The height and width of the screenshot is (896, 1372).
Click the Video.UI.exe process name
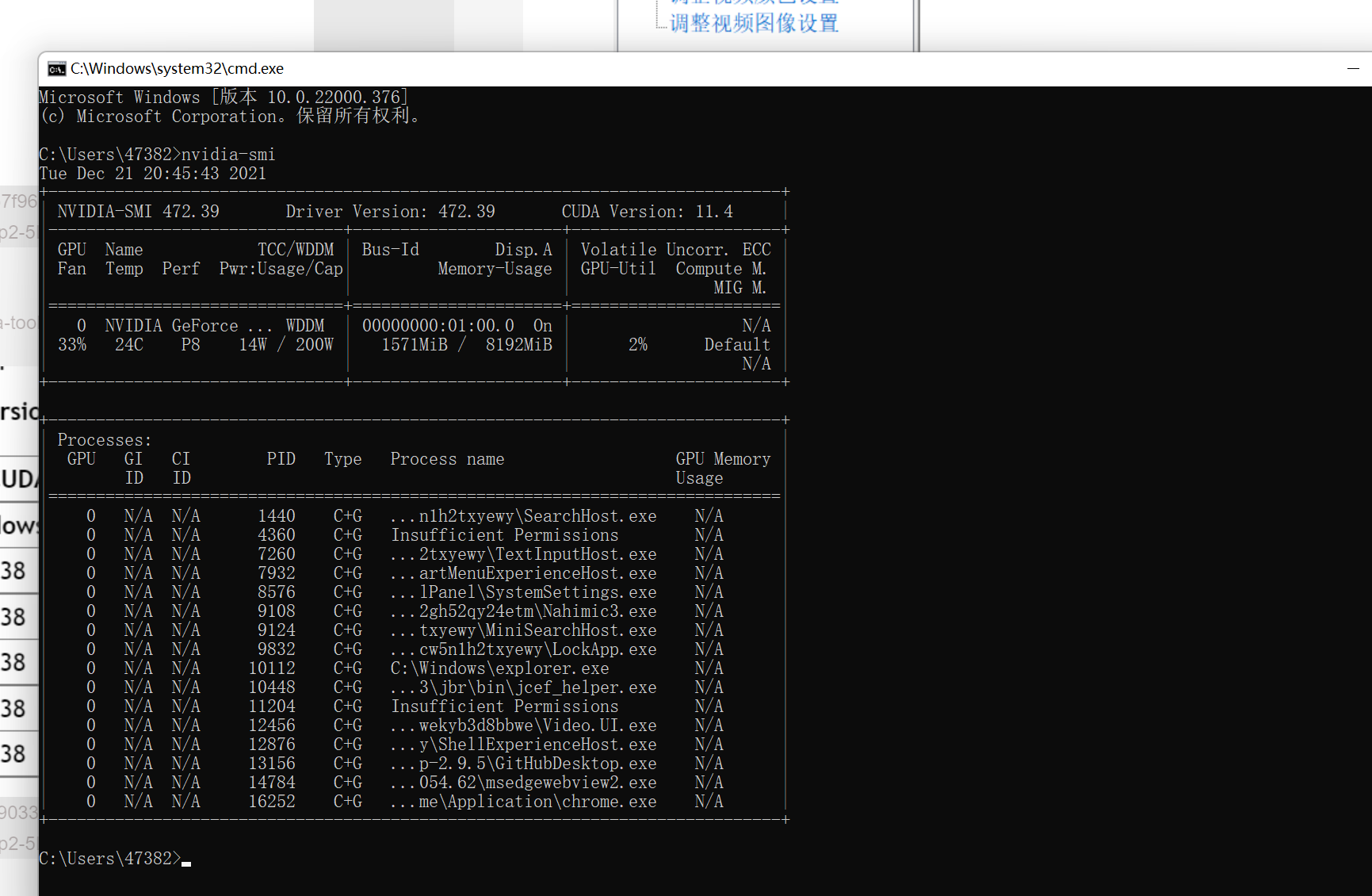coord(523,726)
